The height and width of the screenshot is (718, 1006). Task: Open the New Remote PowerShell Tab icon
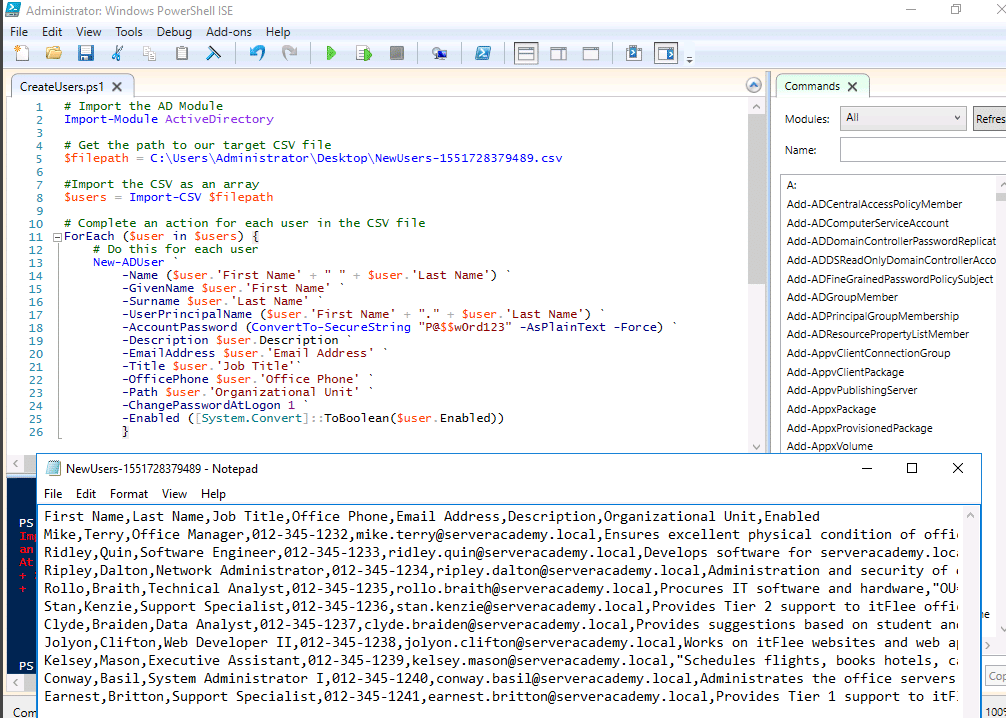[x=440, y=53]
